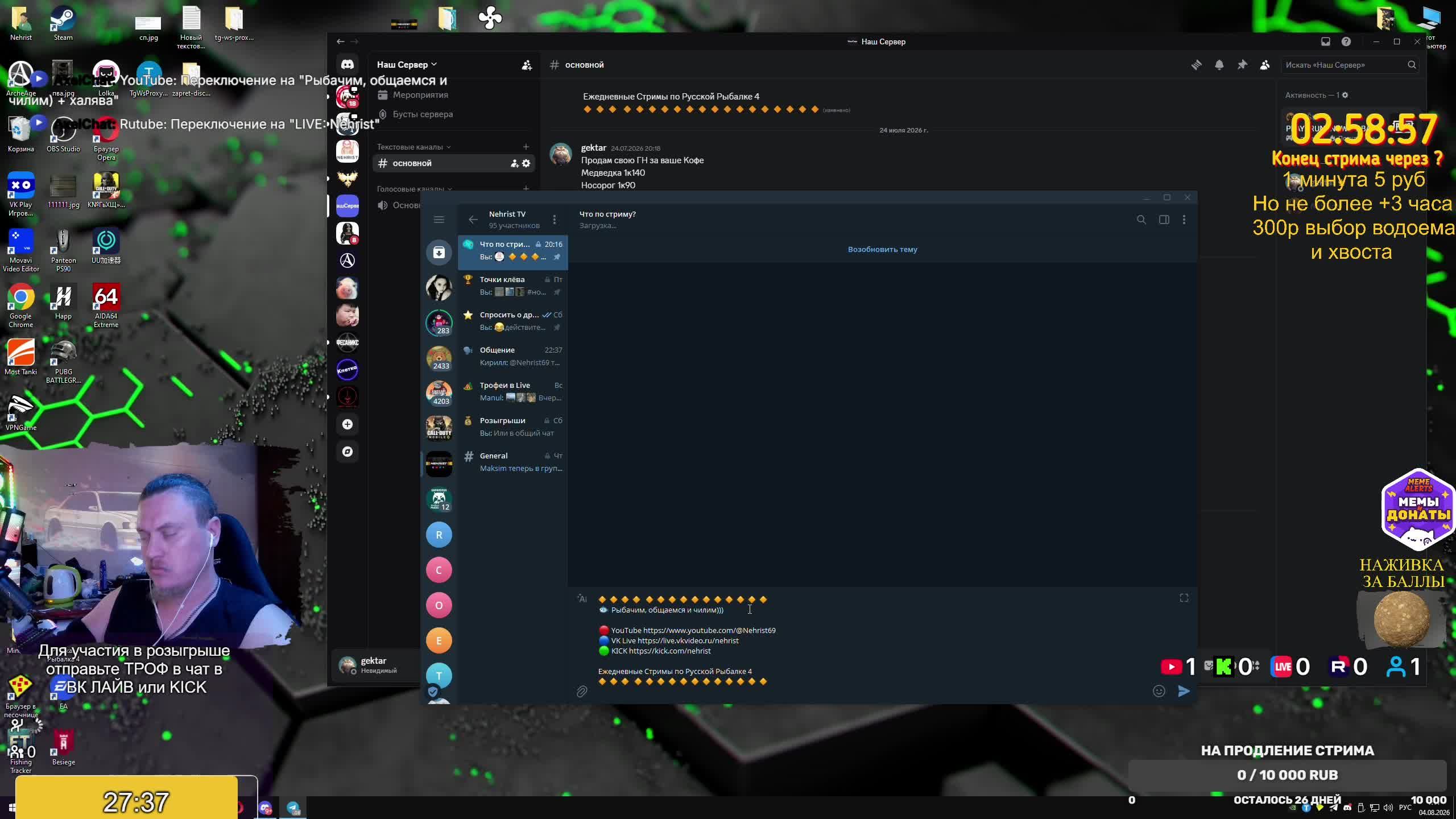Send the Telegram message

[1184, 691]
